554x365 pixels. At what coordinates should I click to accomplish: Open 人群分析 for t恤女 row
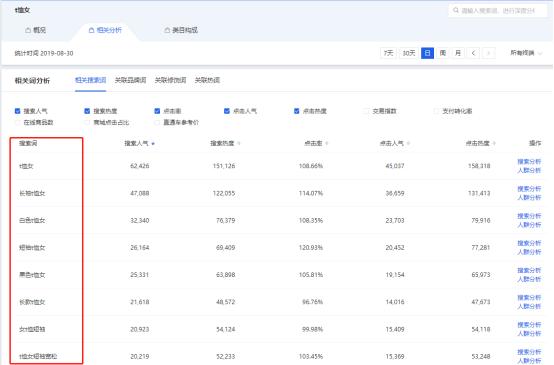click(529, 170)
